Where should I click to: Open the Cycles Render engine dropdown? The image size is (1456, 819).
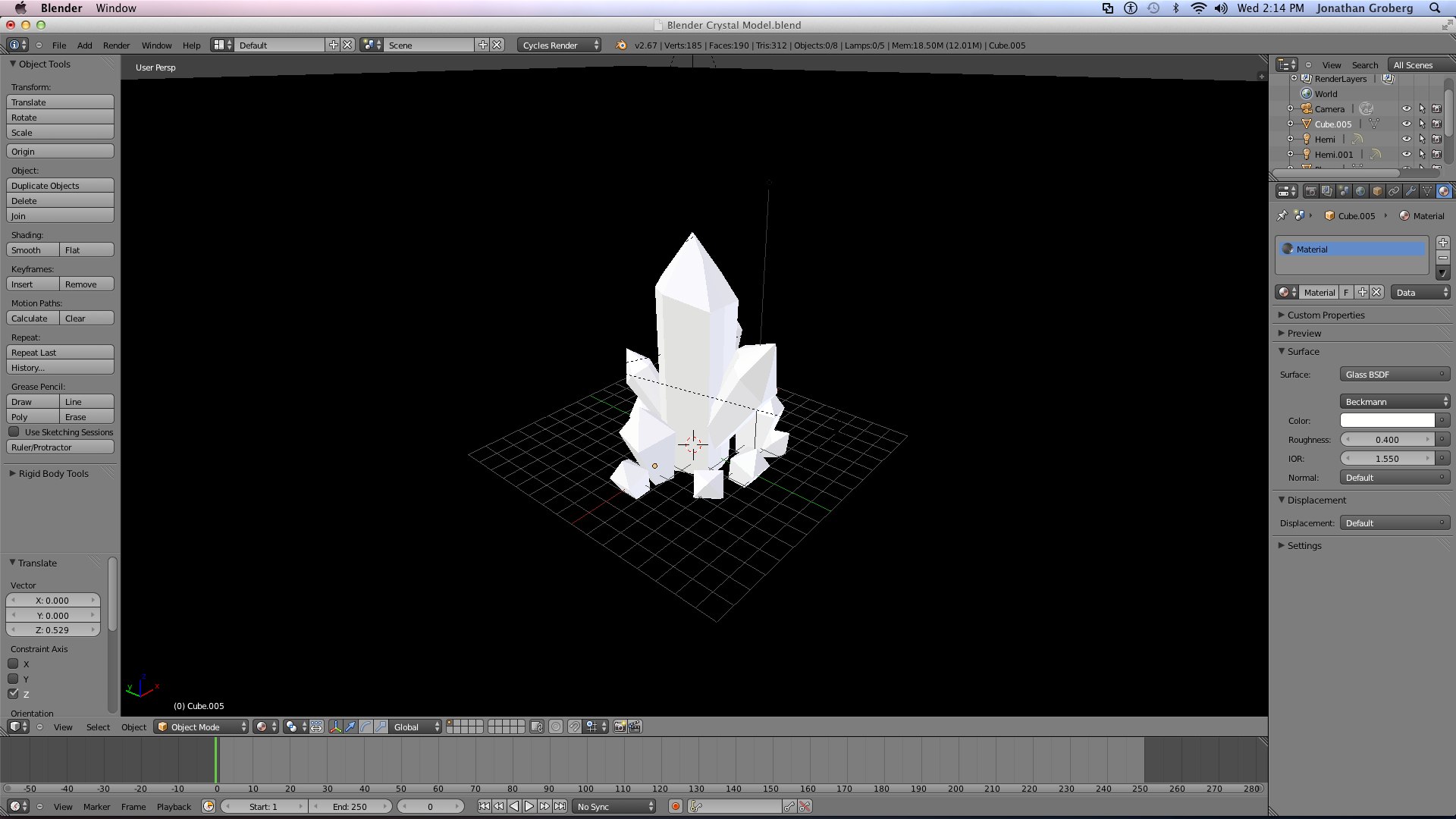pyautogui.click(x=560, y=45)
